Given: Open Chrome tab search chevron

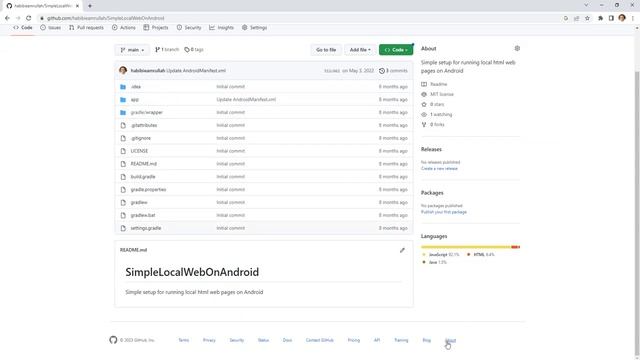Looking at the screenshot, I should point(586,5).
